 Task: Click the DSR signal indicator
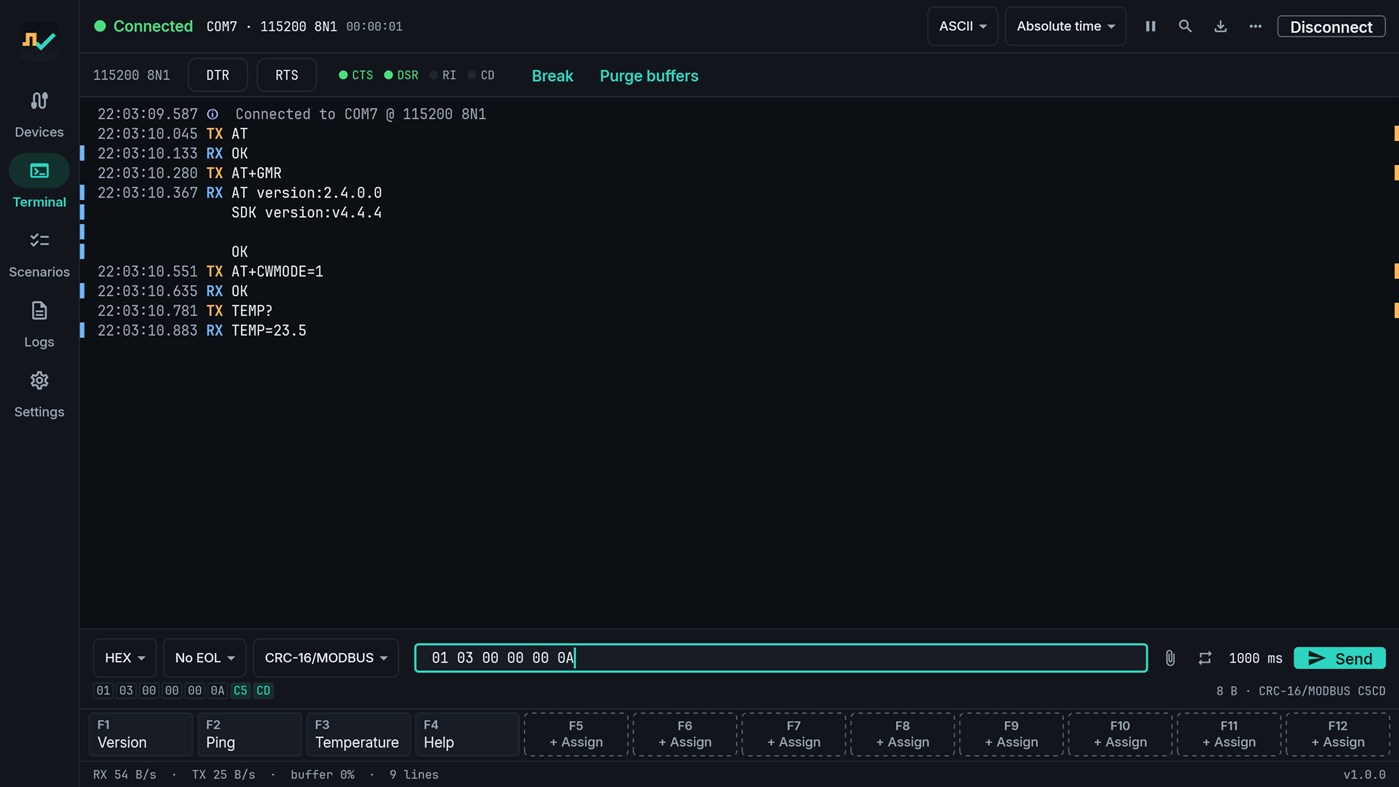pyautogui.click(x=402, y=75)
